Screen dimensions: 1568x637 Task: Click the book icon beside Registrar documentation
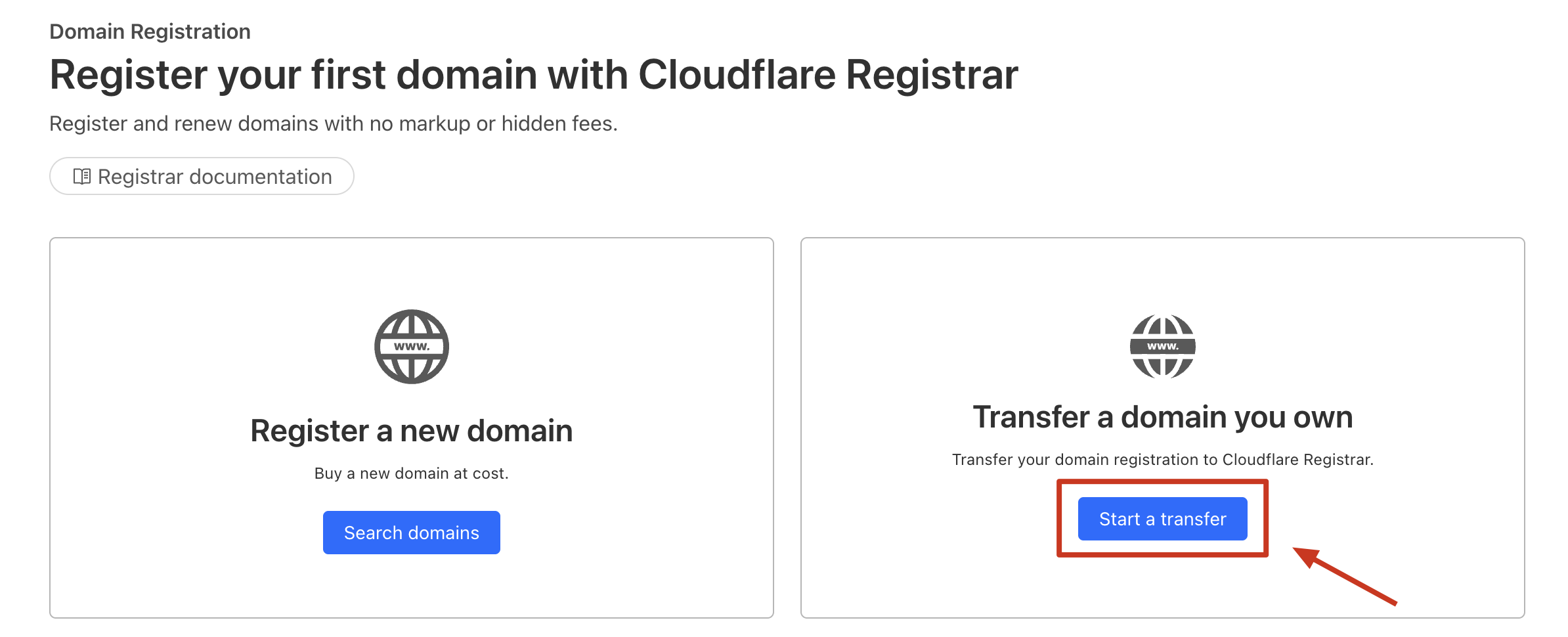click(81, 177)
